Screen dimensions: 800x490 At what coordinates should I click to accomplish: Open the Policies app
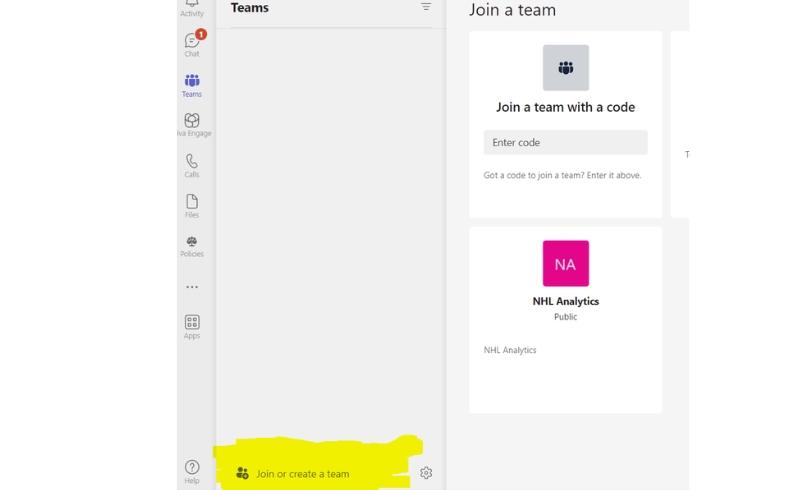[x=192, y=246]
